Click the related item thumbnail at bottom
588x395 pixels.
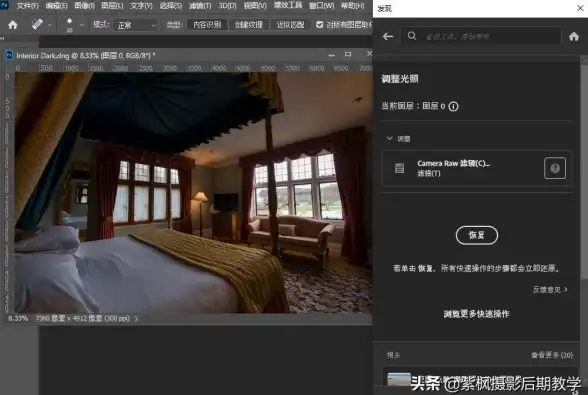tap(399, 380)
